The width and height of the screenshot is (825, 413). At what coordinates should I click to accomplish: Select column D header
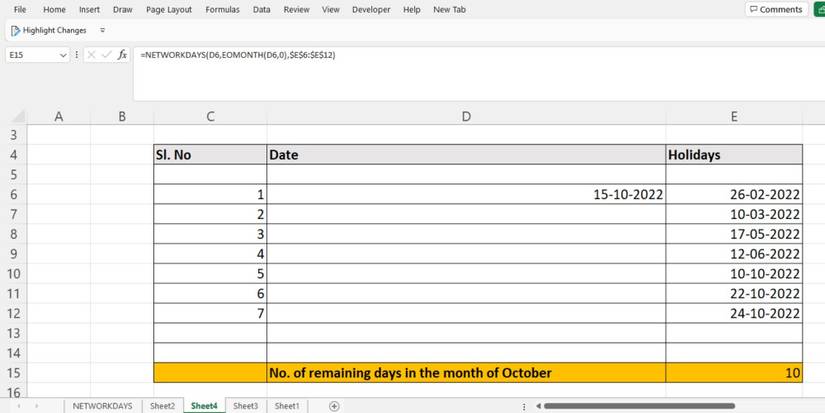coord(466,117)
